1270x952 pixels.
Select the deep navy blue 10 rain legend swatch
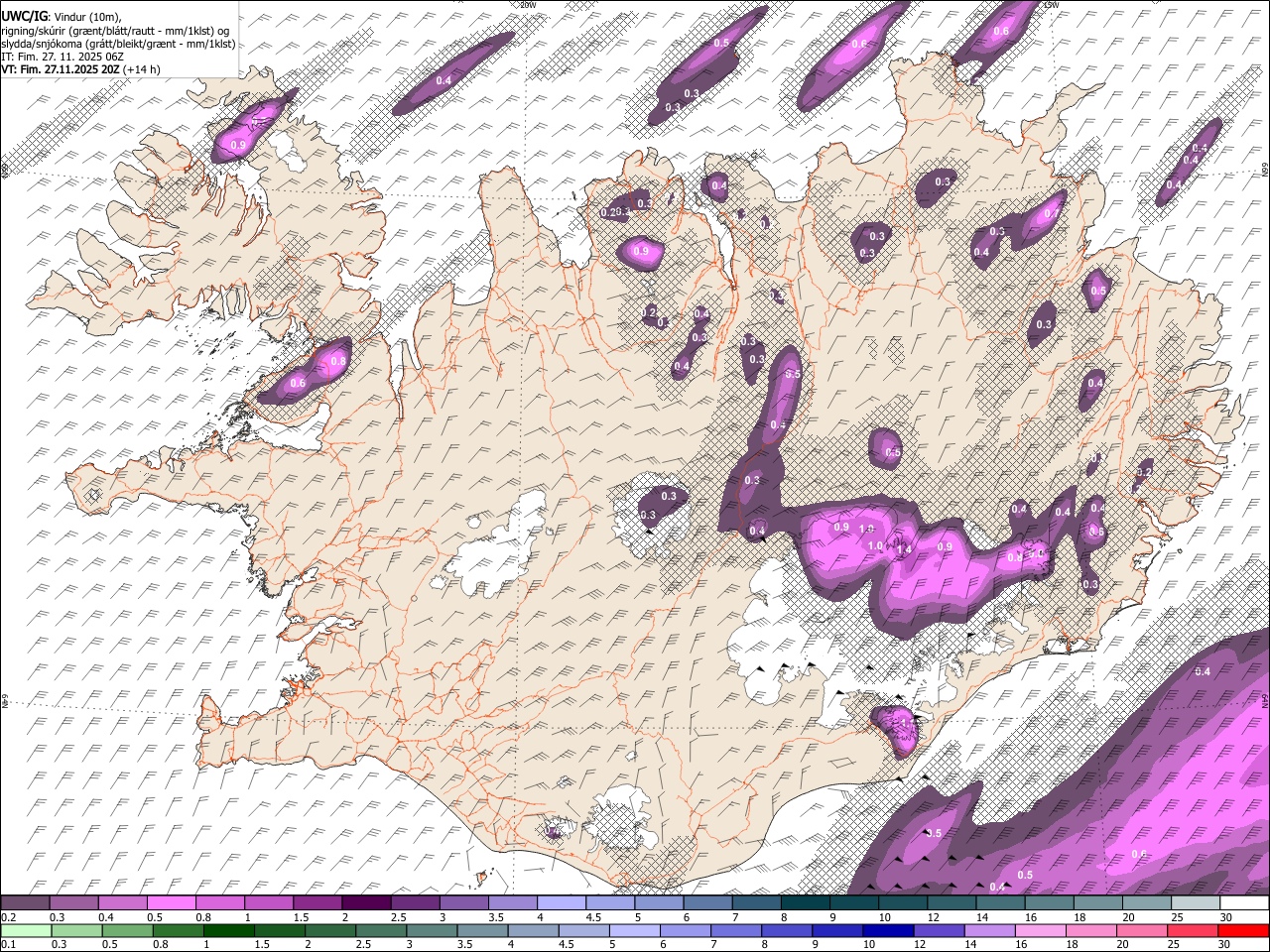[888, 931]
